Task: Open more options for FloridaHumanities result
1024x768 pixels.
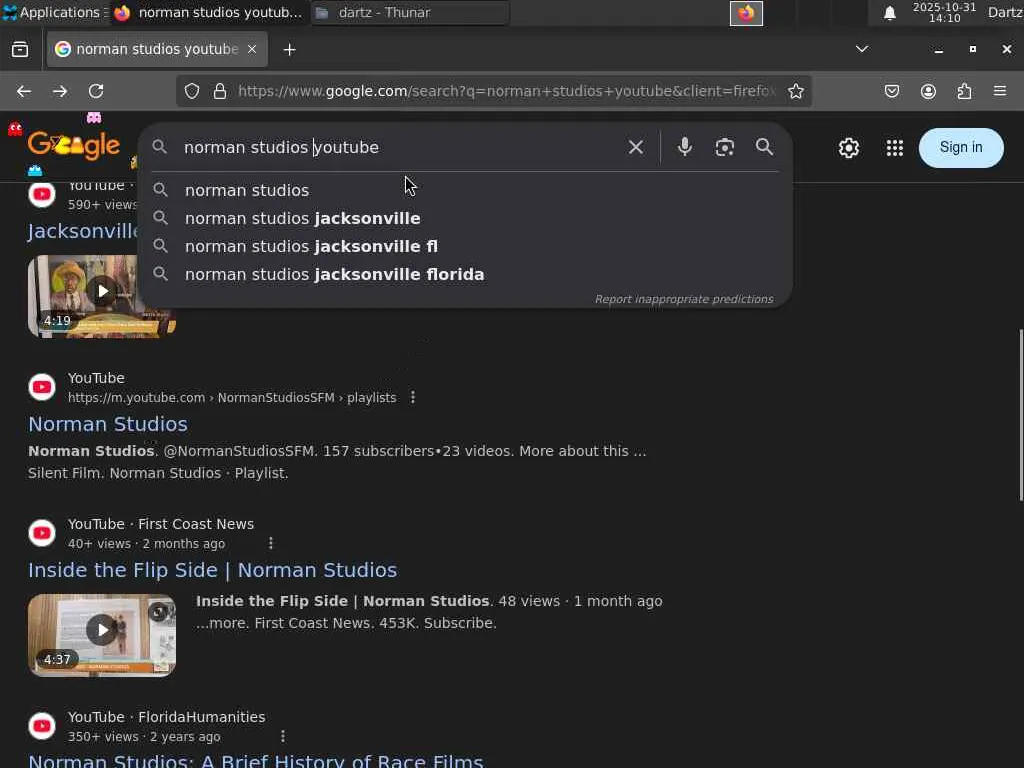Action: coord(283,737)
